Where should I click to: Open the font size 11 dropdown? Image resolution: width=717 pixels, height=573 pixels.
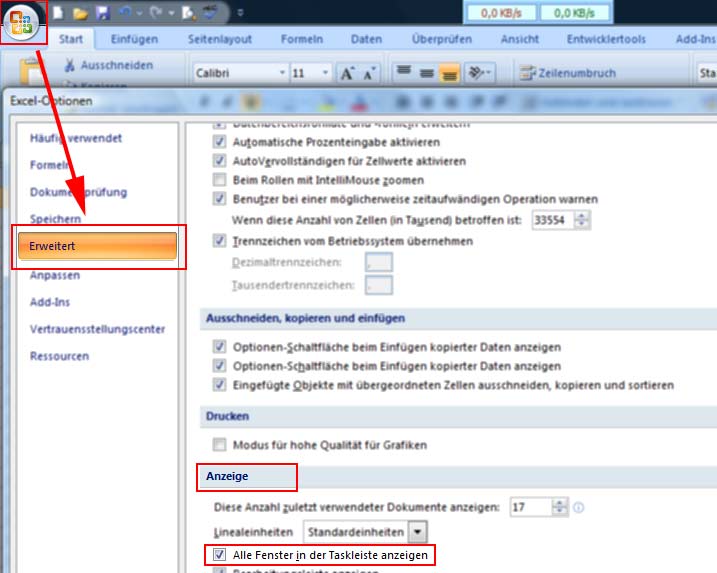click(x=325, y=73)
